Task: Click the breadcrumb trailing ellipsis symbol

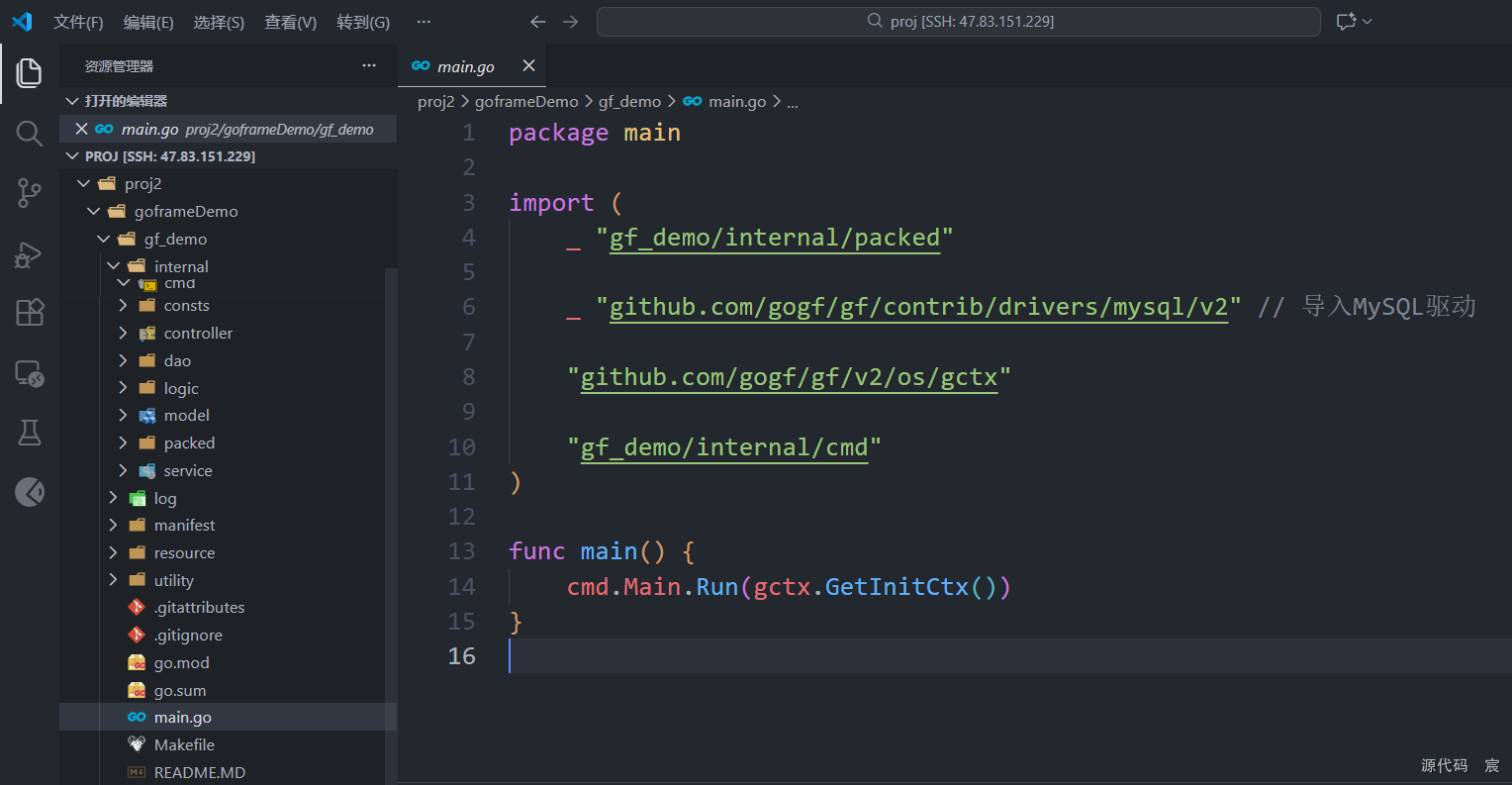Action: [793, 102]
